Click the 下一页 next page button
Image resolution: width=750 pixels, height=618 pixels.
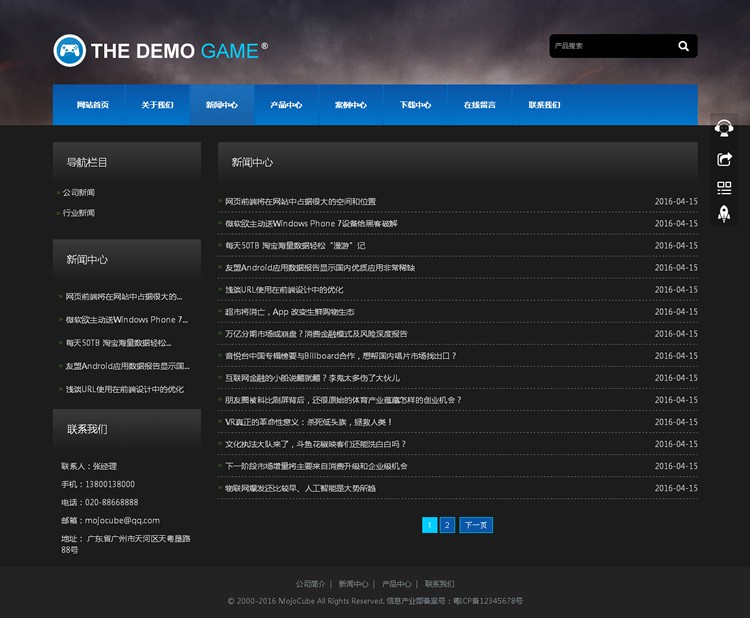coord(476,525)
